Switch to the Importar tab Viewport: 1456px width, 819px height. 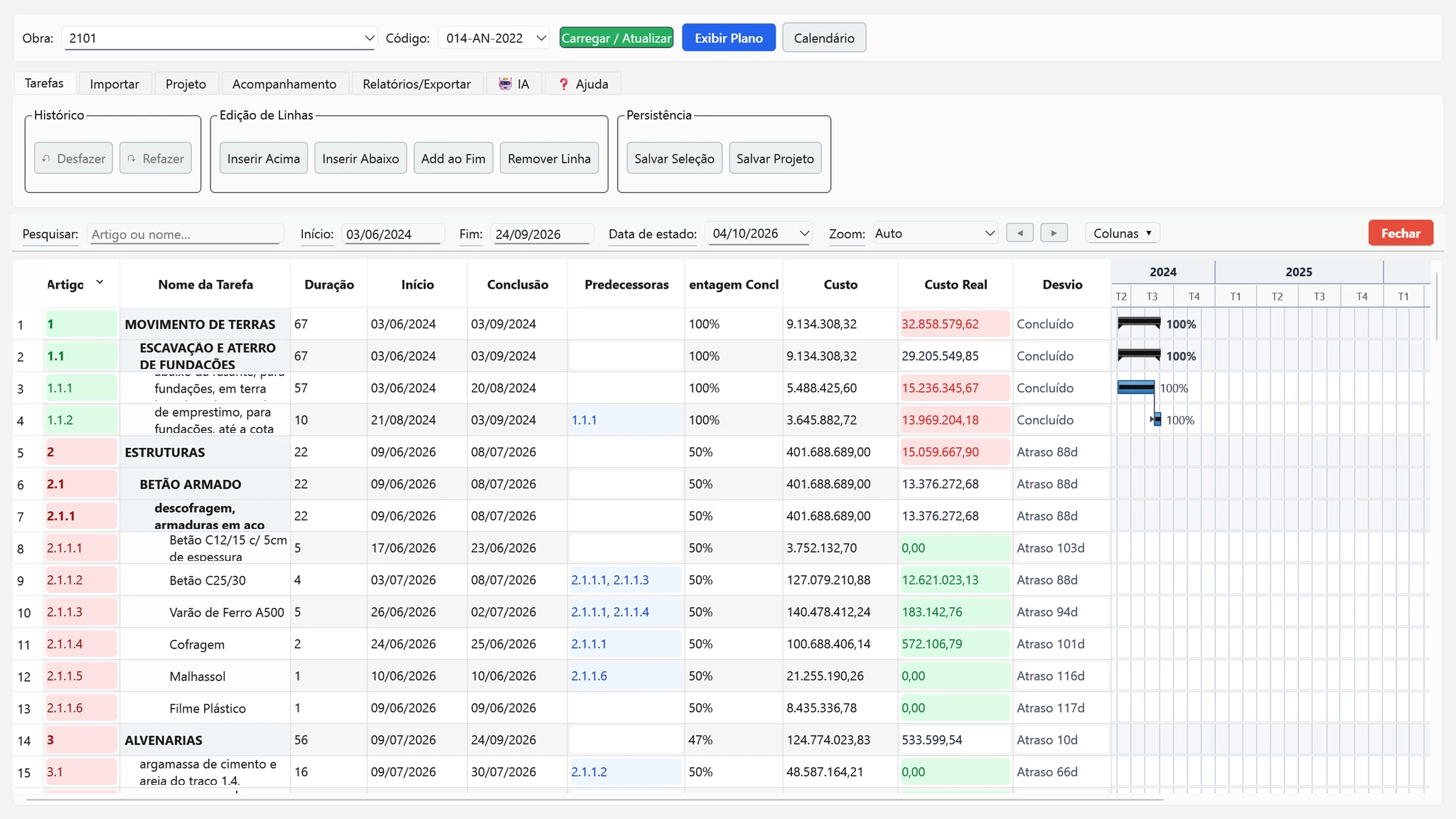click(114, 84)
